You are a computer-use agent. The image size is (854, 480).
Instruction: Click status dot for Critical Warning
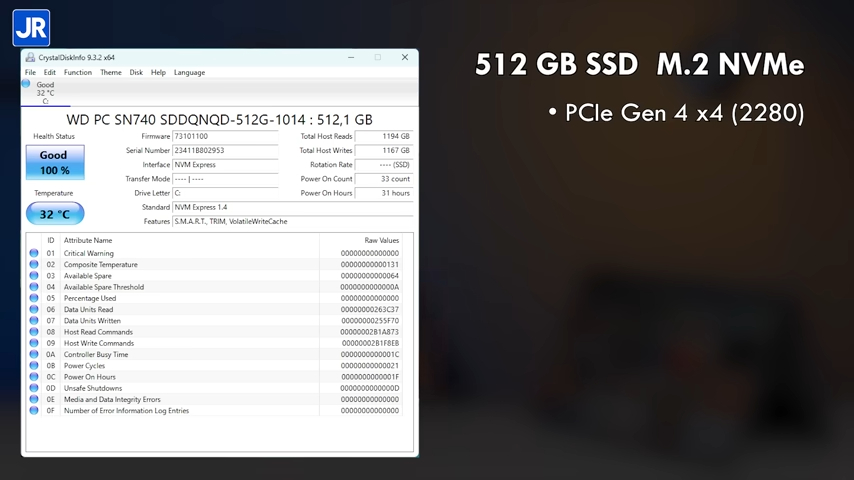[34, 253]
